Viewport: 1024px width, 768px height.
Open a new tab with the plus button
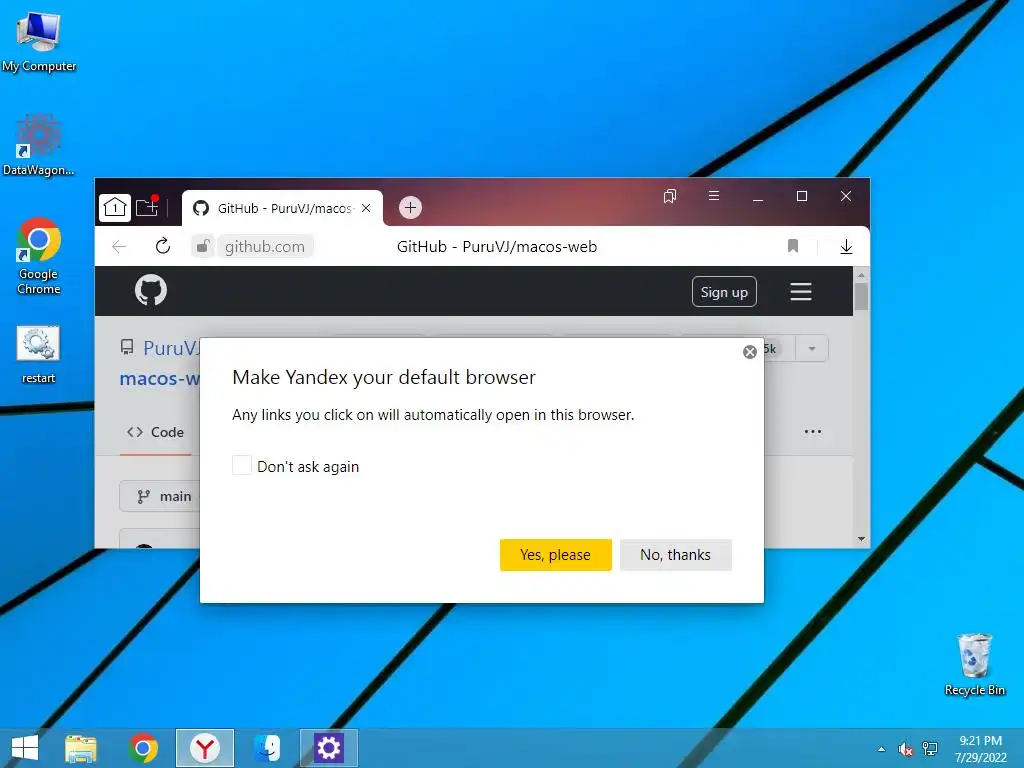click(410, 208)
